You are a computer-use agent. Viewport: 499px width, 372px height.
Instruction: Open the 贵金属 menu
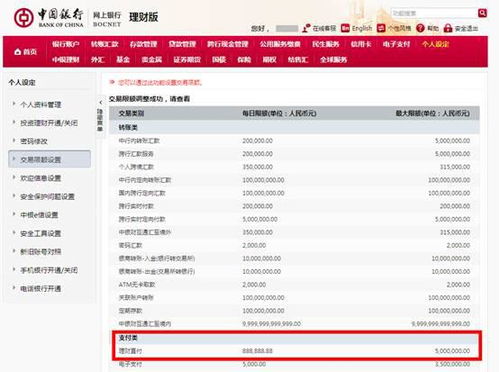(x=152, y=60)
